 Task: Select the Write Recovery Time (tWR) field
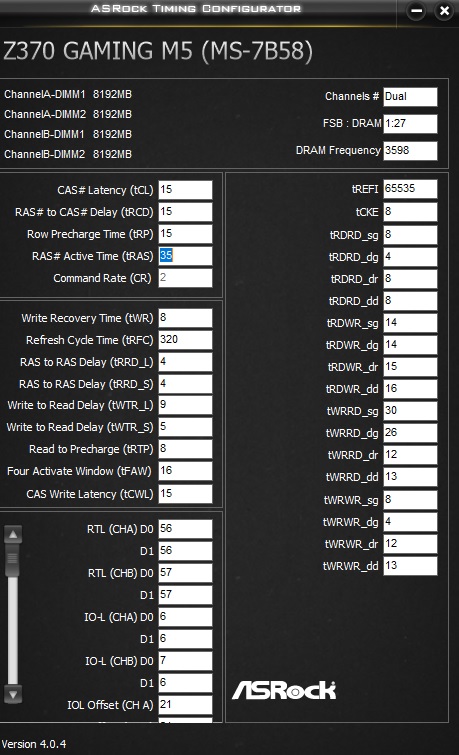185,318
